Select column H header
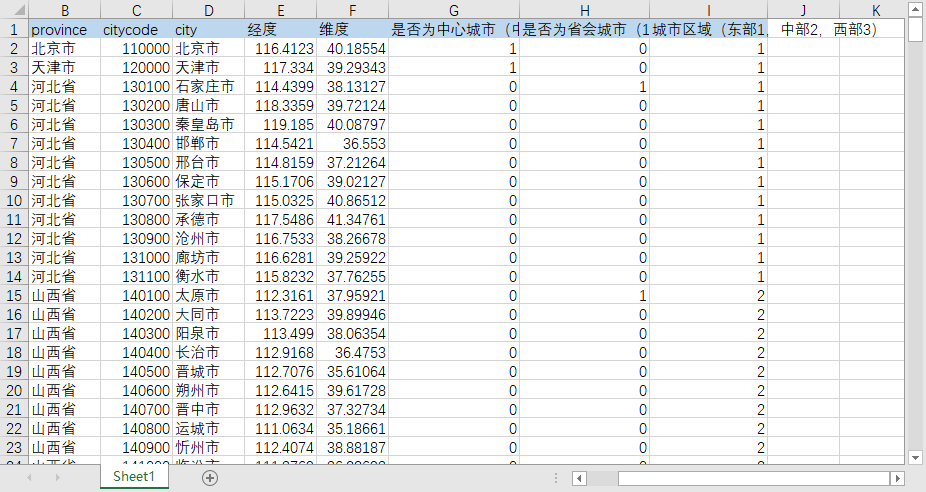 [584, 9]
